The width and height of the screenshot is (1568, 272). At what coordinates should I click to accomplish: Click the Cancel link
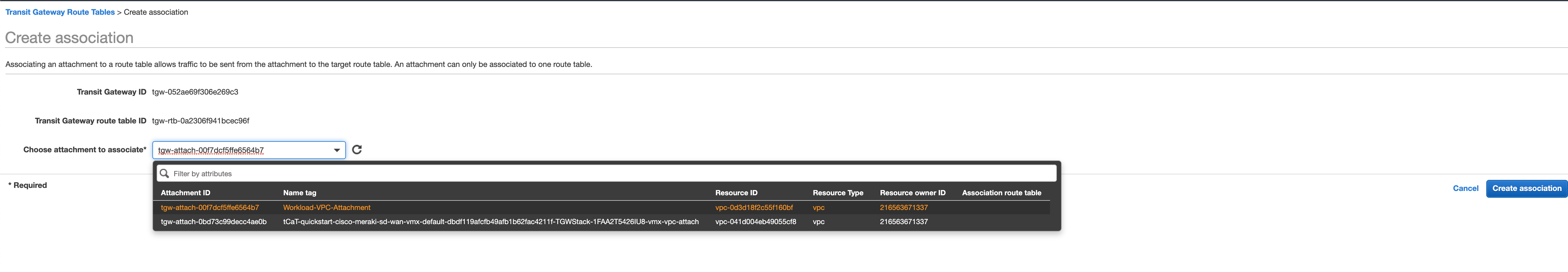[1464, 188]
